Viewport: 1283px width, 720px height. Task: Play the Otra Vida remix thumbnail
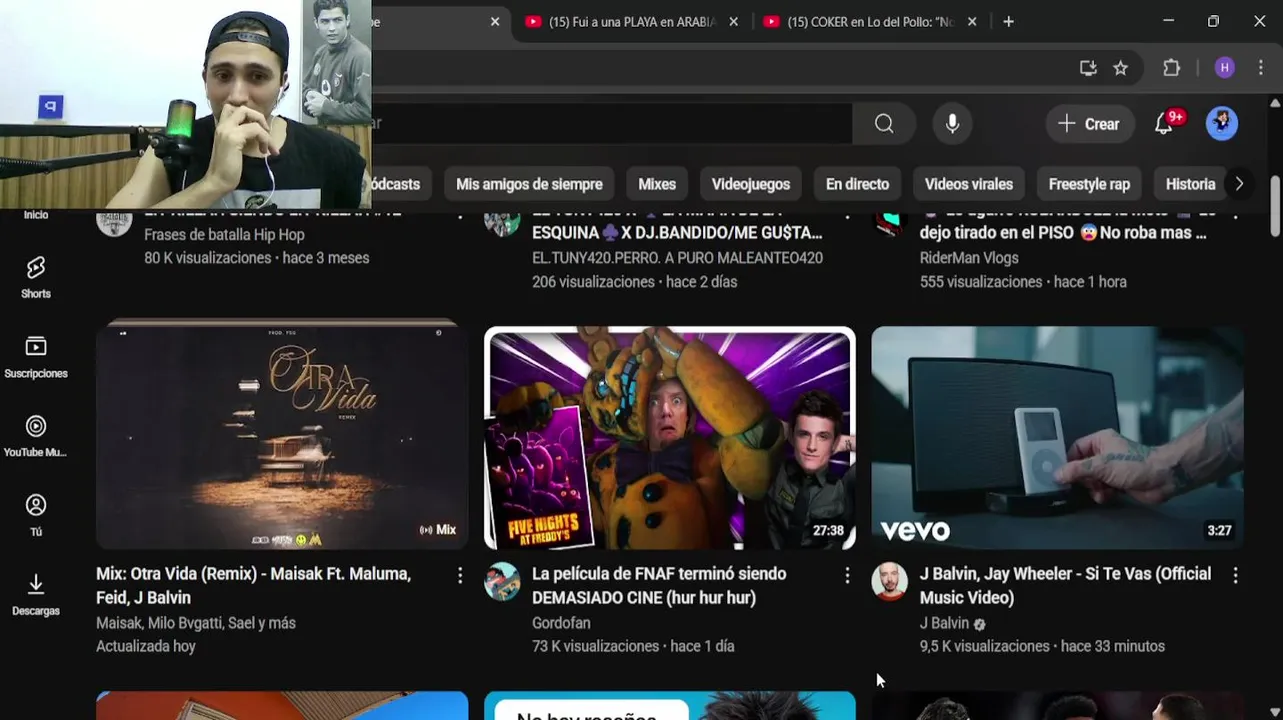click(x=282, y=438)
